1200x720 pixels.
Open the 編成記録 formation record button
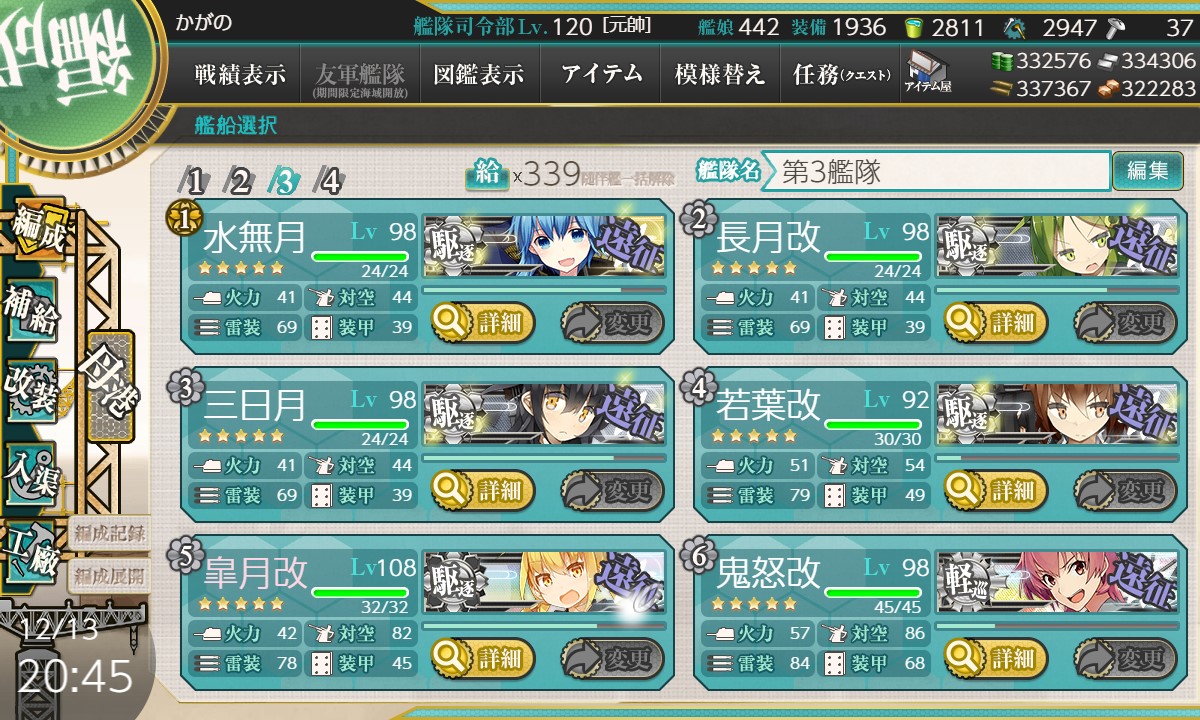pyautogui.click(x=108, y=533)
